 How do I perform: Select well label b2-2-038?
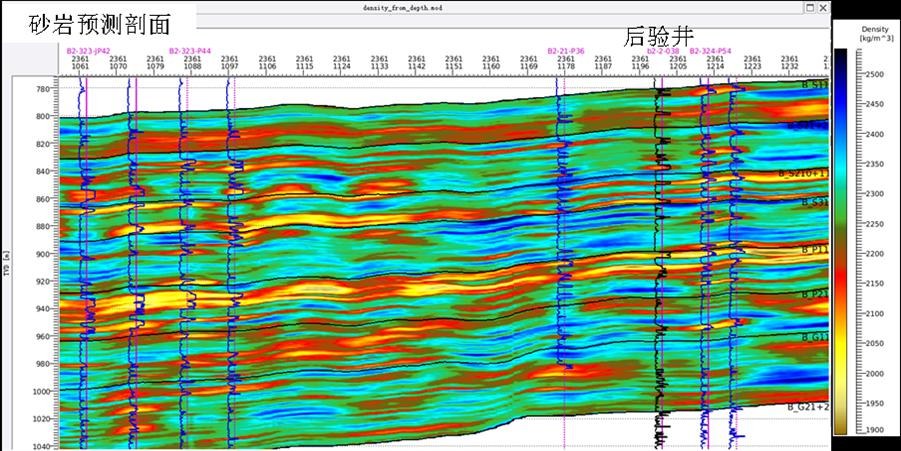click(x=663, y=51)
